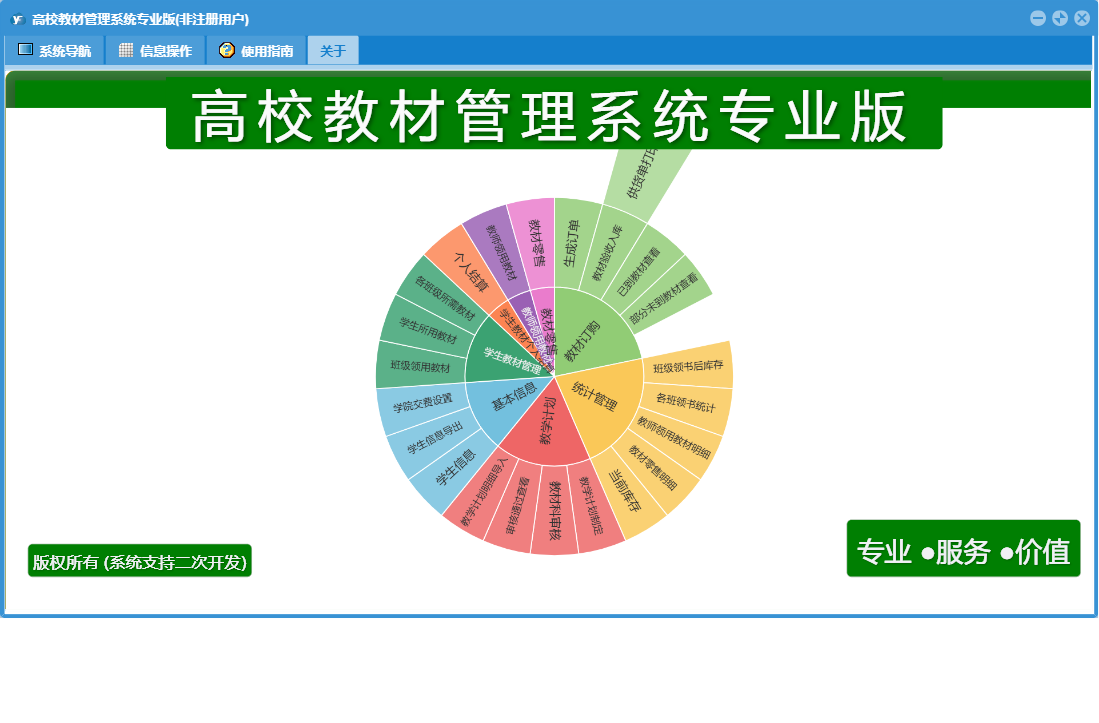Open the 教材验收入库 segment

tap(608, 252)
